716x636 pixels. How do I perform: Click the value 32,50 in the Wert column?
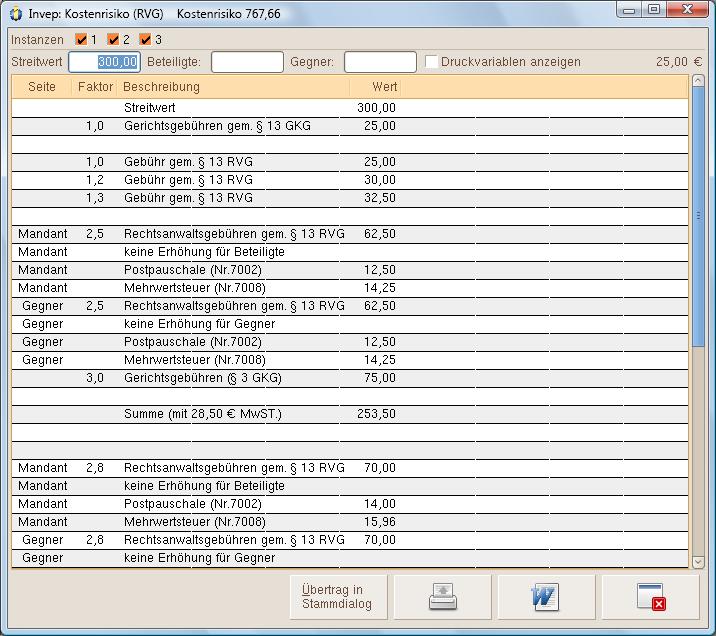(x=380, y=198)
